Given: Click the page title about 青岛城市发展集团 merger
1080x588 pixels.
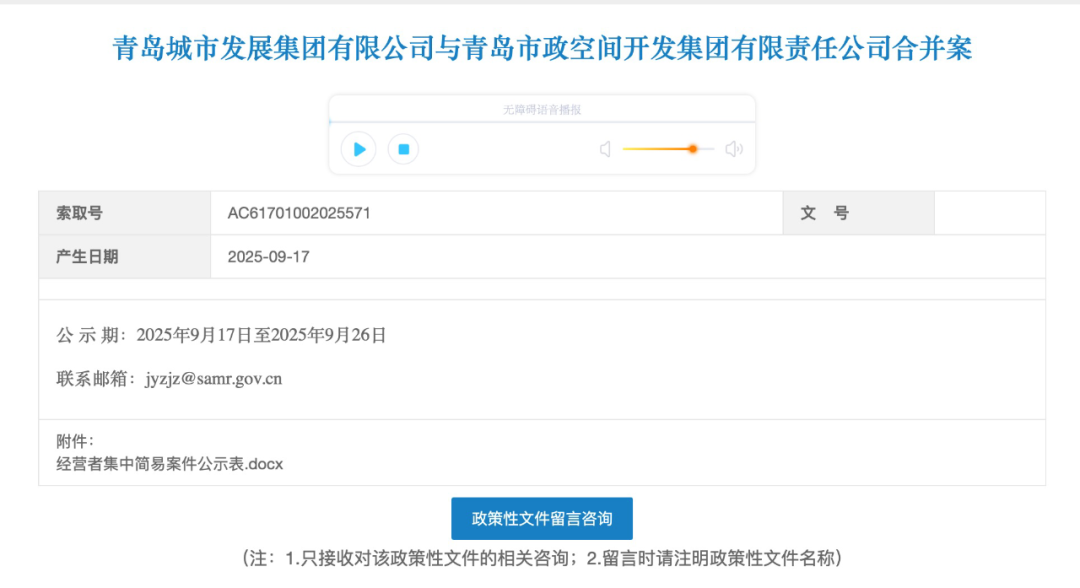Looking at the screenshot, I should click(542, 49).
